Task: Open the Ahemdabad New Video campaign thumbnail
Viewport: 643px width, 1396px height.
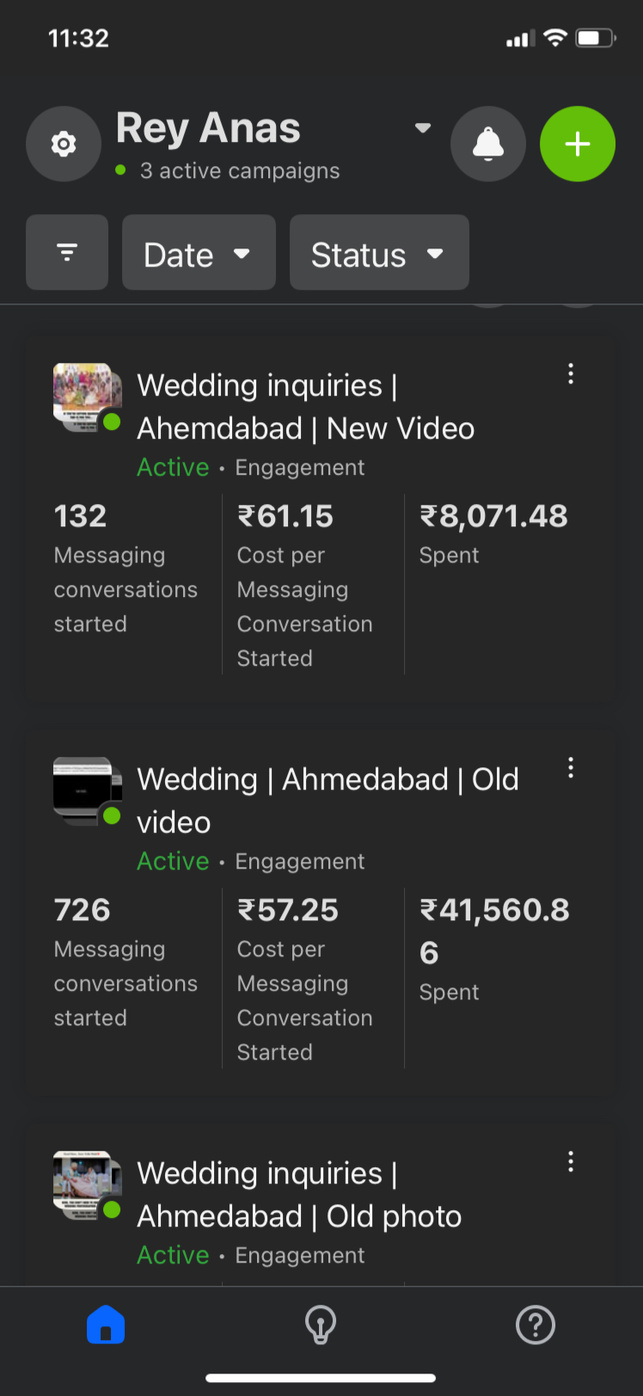Action: pyautogui.click(x=86, y=397)
